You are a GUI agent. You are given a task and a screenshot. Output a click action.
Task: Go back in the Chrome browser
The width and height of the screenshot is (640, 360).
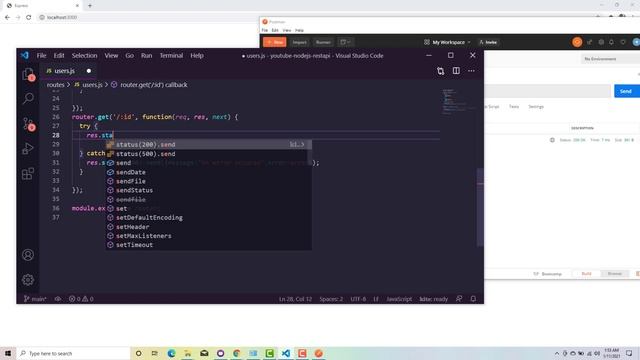(x=7, y=17)
